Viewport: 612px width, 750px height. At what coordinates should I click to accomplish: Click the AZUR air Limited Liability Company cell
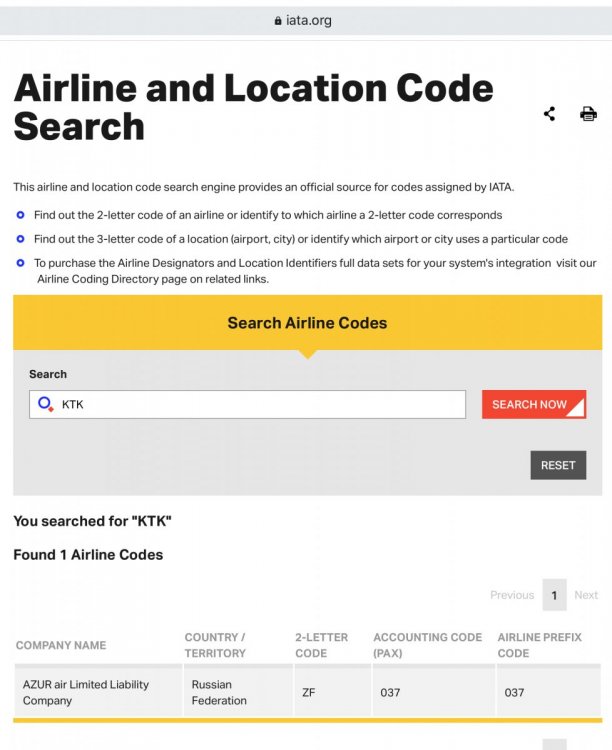click(86, 692)
